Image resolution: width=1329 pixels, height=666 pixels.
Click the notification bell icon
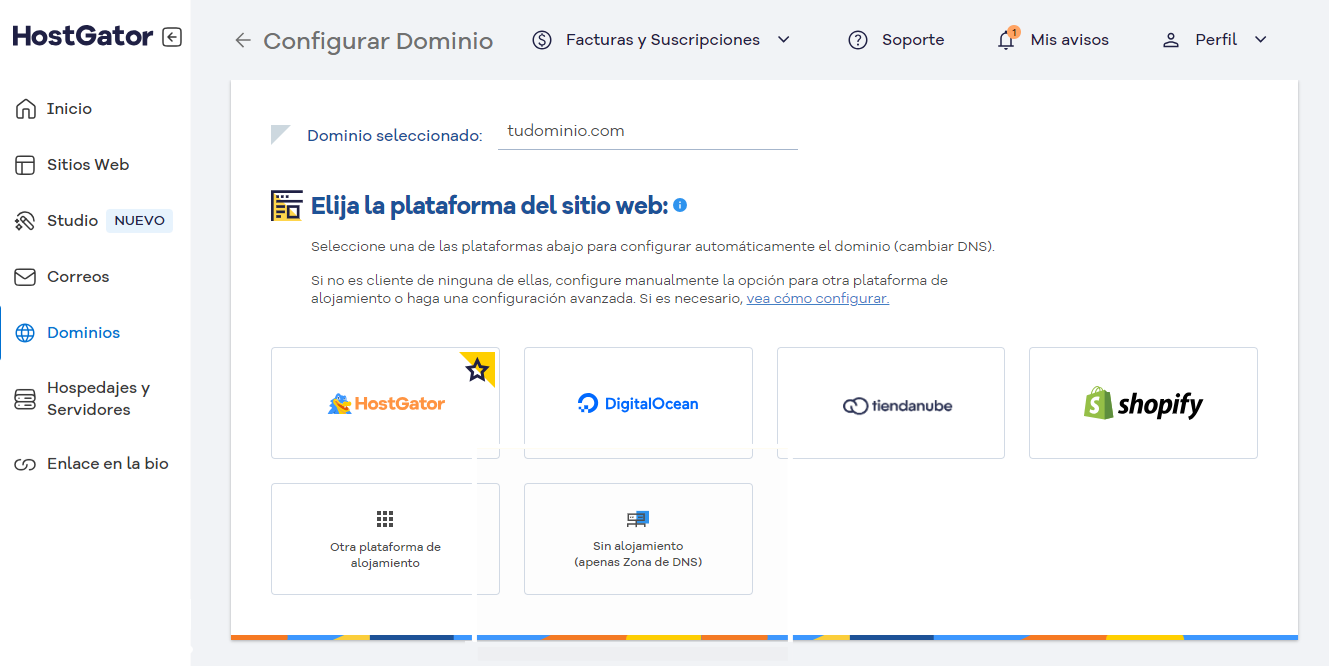(x=1007, y=40)
